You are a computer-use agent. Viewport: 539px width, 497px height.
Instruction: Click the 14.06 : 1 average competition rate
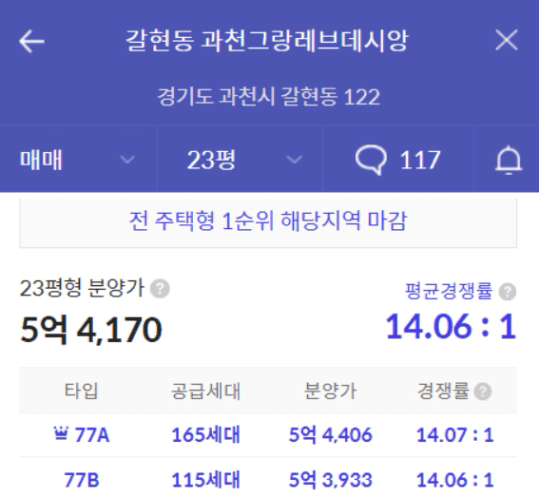[451, 327]
